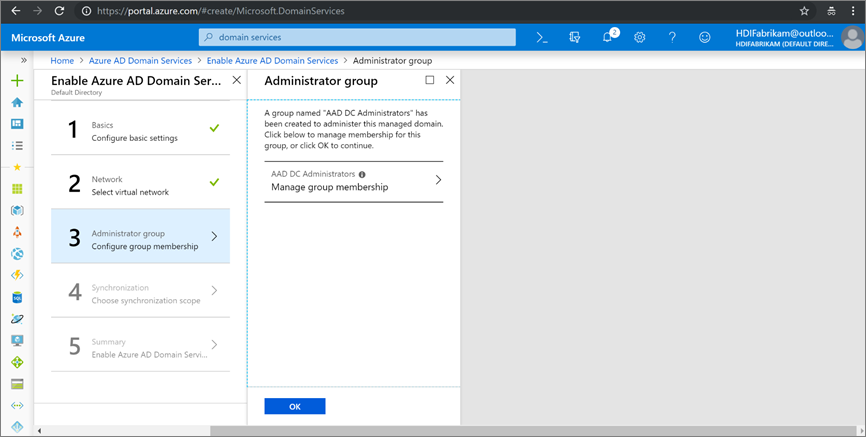The height and width of the screenshot is (437, 866).
Task: Open step 2 Network
Action: pyautogui.click(x=140, y=182)
